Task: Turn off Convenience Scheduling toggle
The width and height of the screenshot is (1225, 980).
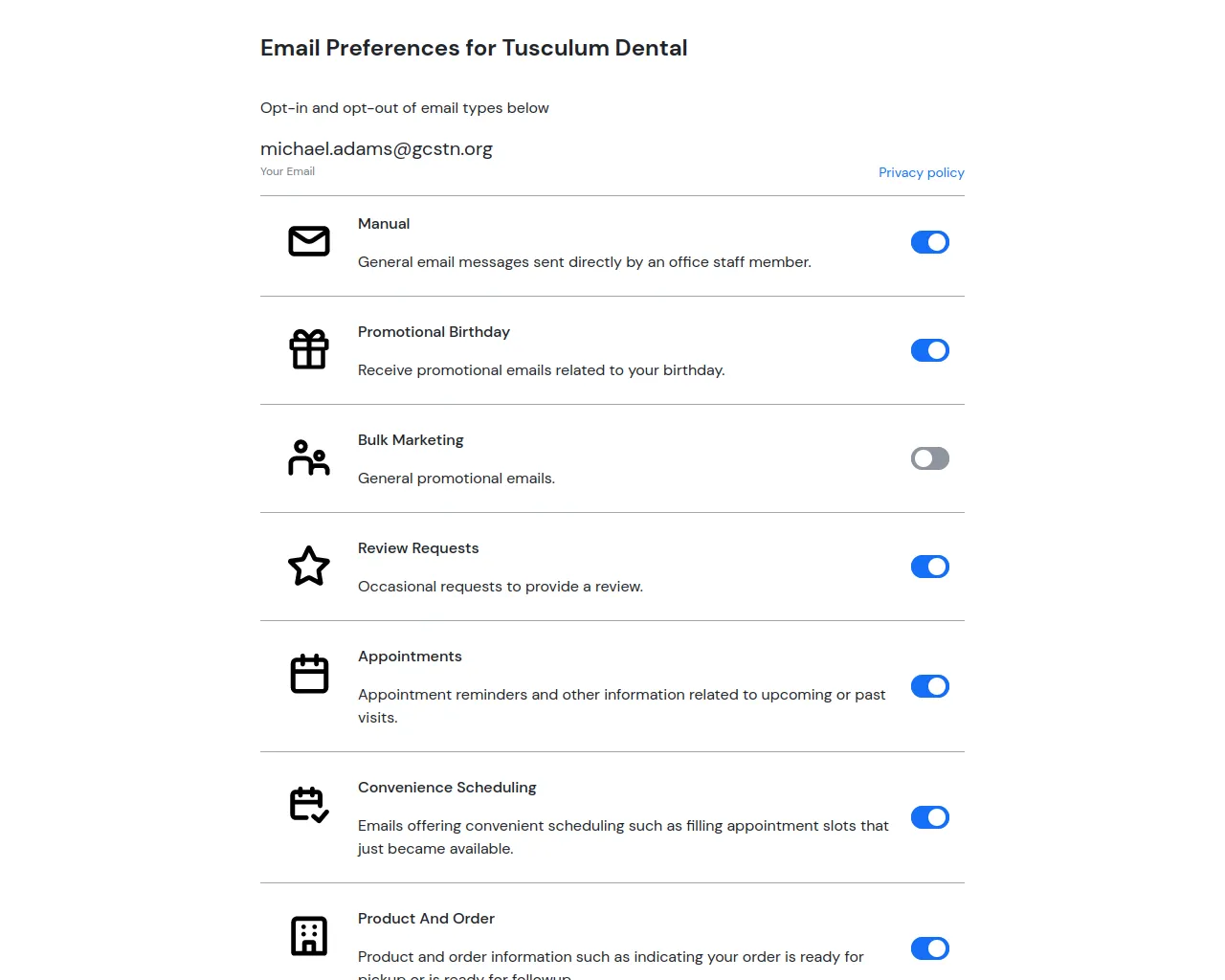Action: pyautogui.click(x=929, y=817)
